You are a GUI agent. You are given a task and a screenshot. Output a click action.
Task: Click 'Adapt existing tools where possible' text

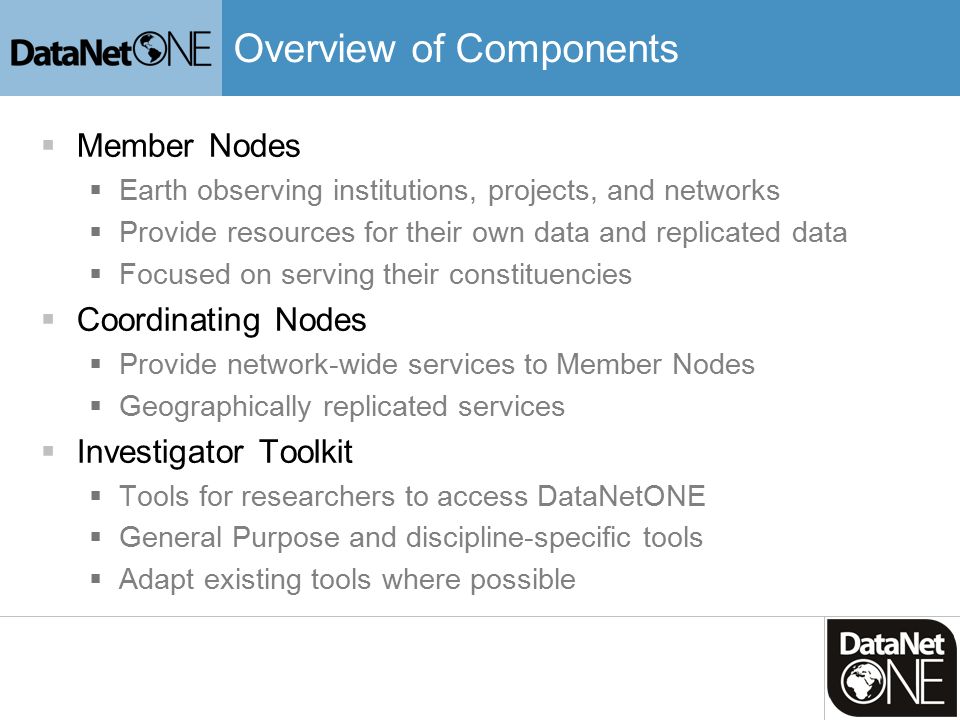[347, 580]
